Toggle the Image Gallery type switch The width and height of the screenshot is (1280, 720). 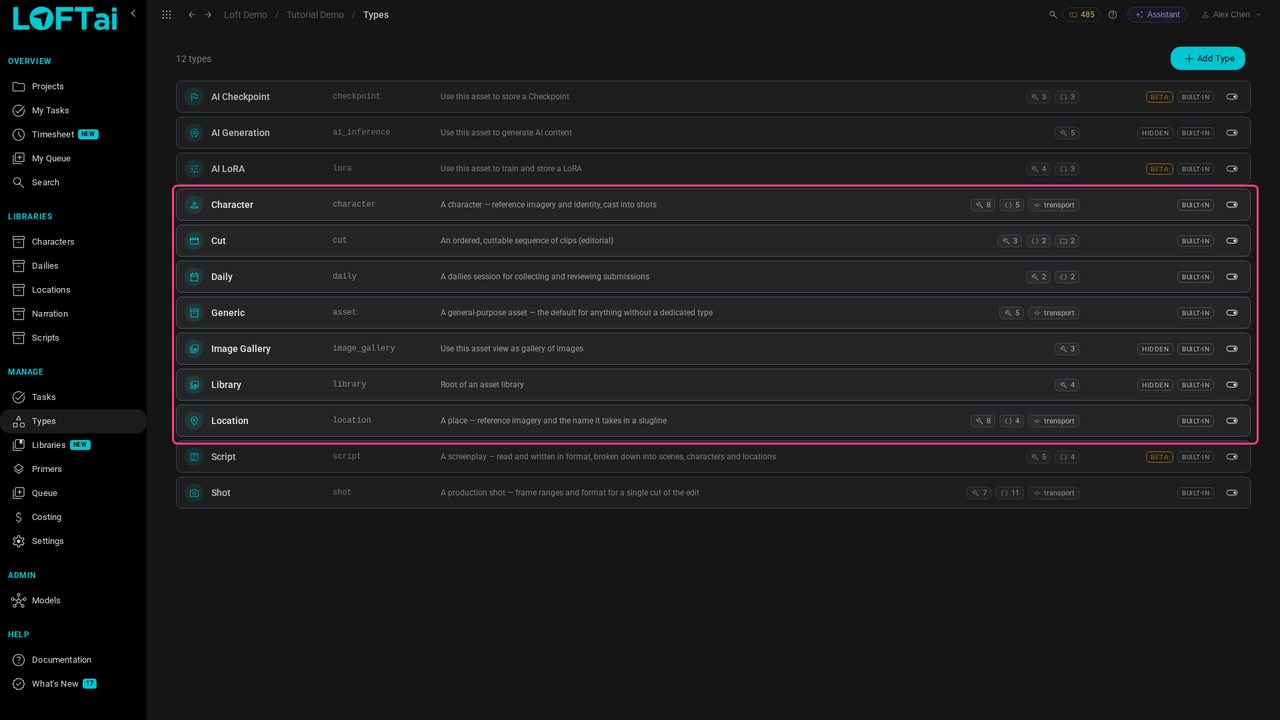click(1232, 349)
